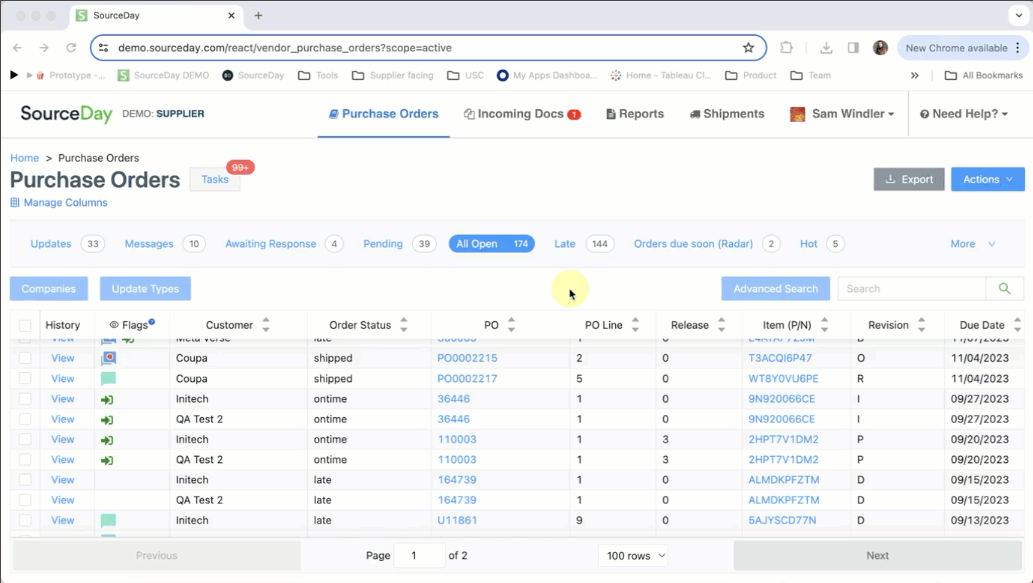Select the Updates filter tab
This screenshot has width=1033, height=583.
point(68,244)
